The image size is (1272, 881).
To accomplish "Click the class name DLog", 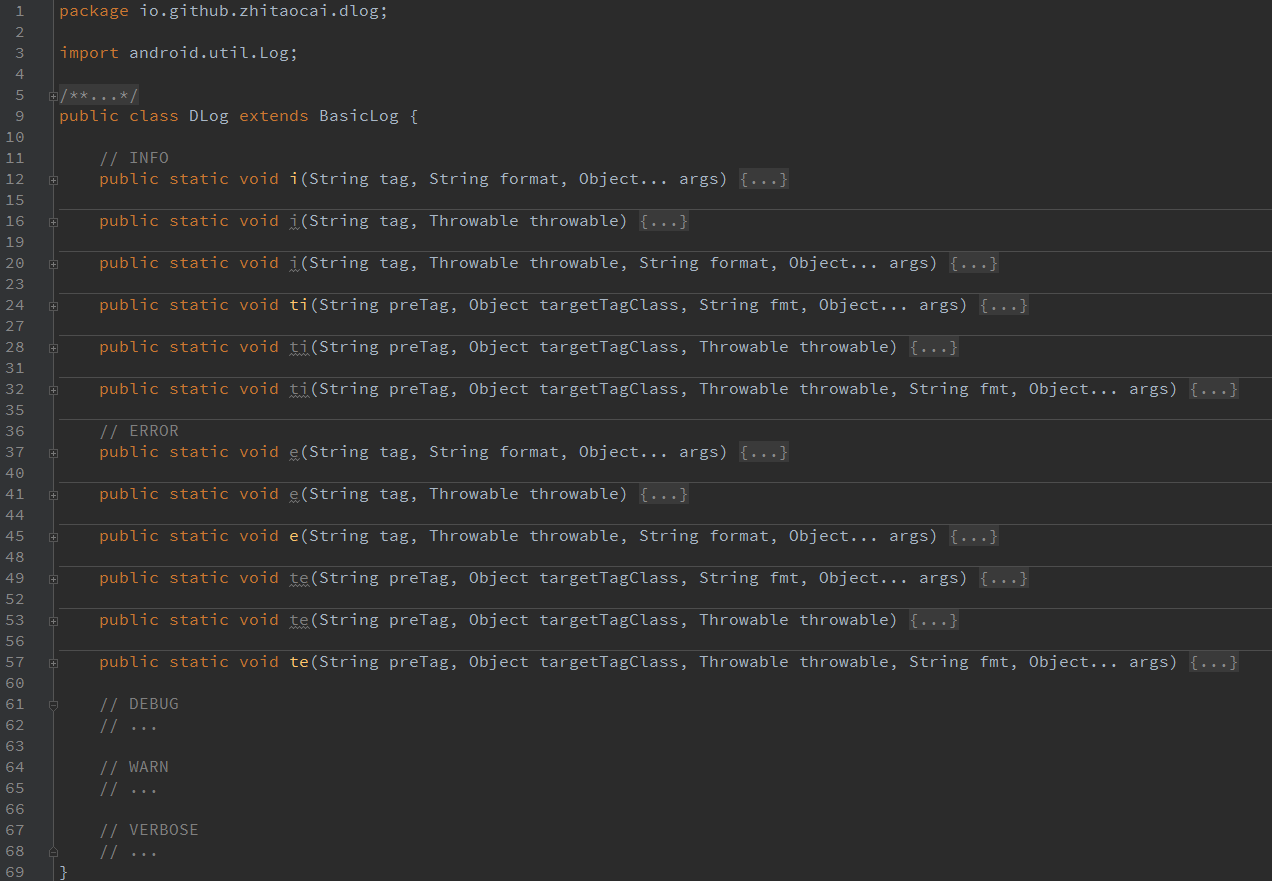I will point(209,116).
